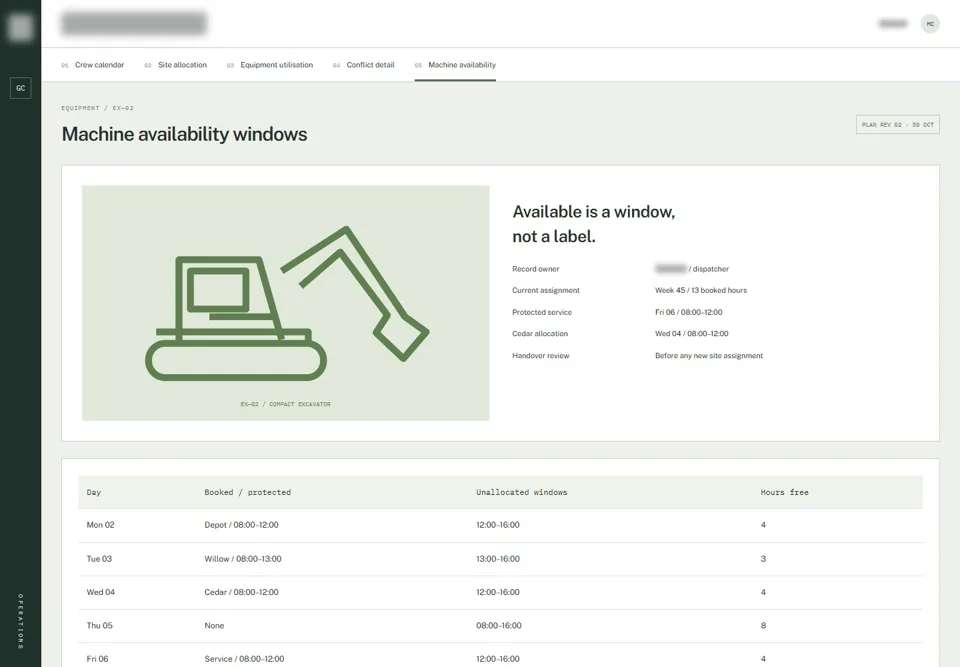Click Fri 06 / 08:00-12:00 protected service
This screenshot has height=667, width=960.
pyautogui.click(x=689, y=312)
